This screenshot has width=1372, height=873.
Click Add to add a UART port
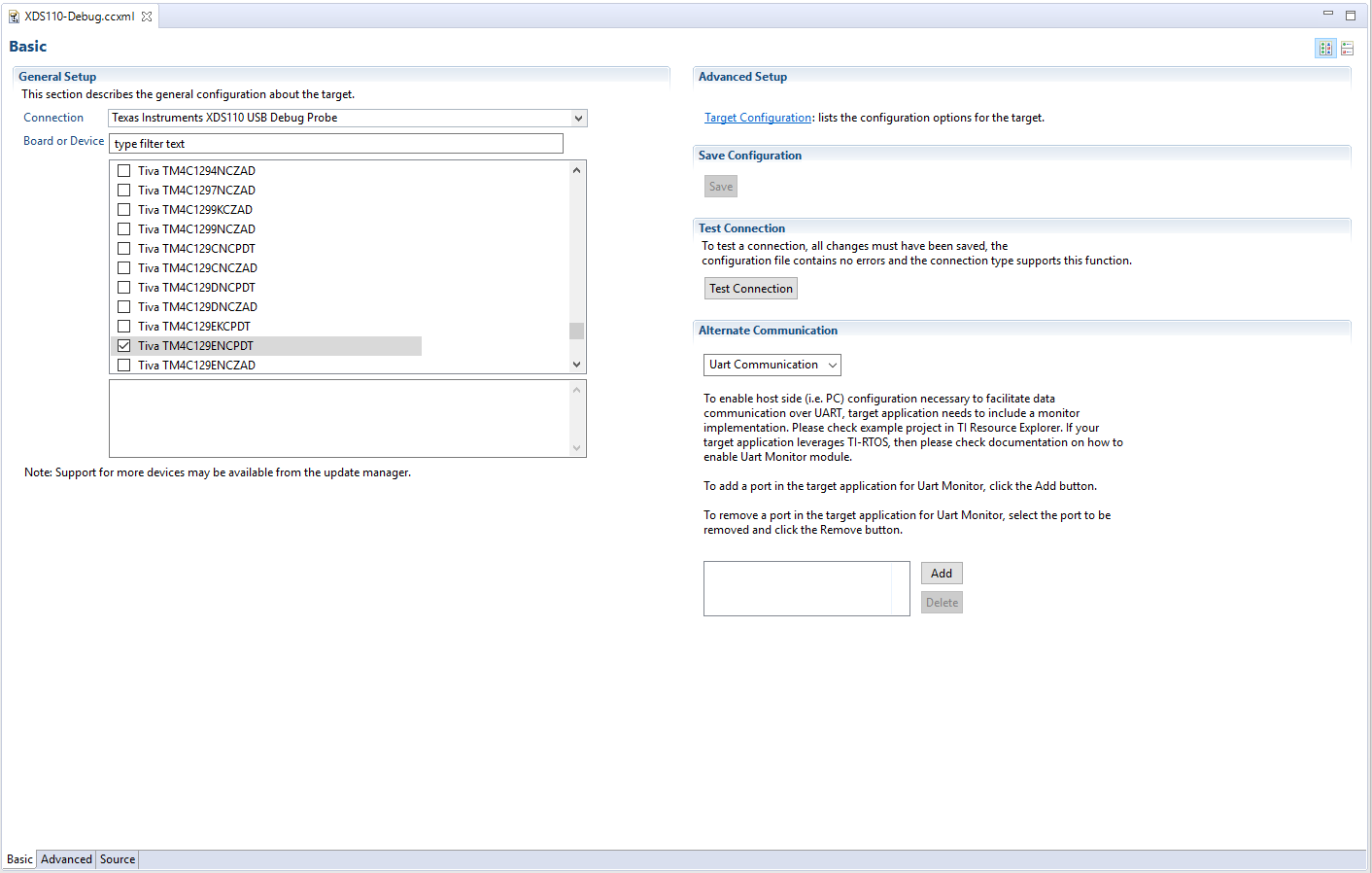tap(942, 574)
